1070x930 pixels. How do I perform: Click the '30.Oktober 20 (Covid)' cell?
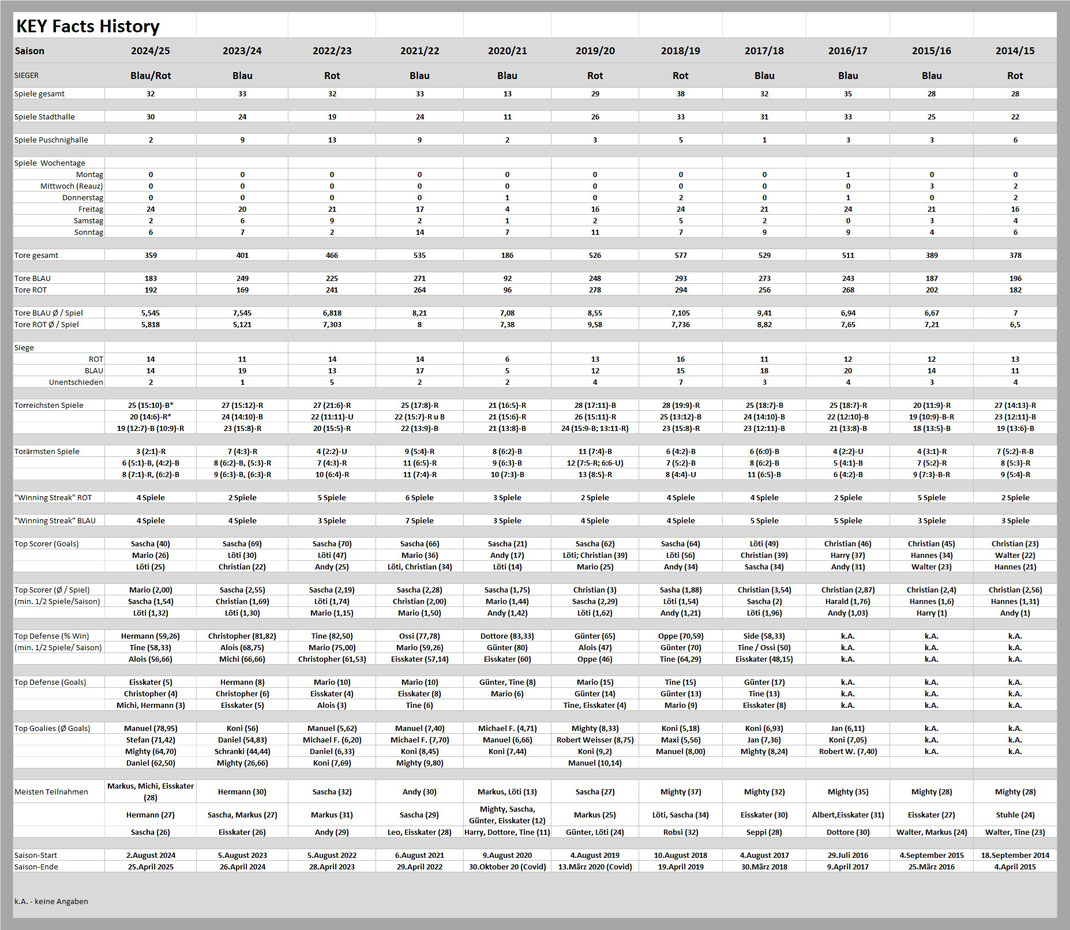click(x=507, y=867)
